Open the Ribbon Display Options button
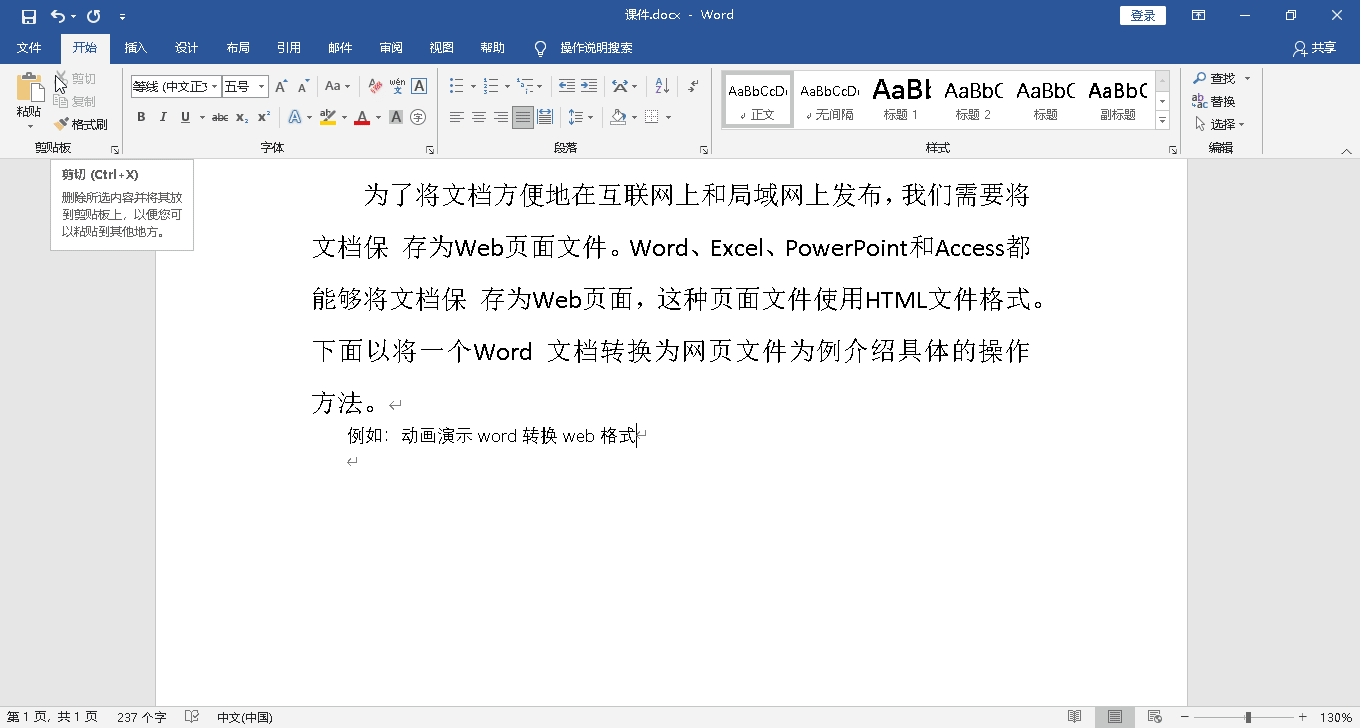This screenshot has height=728, width=1360. point(1198,16)
